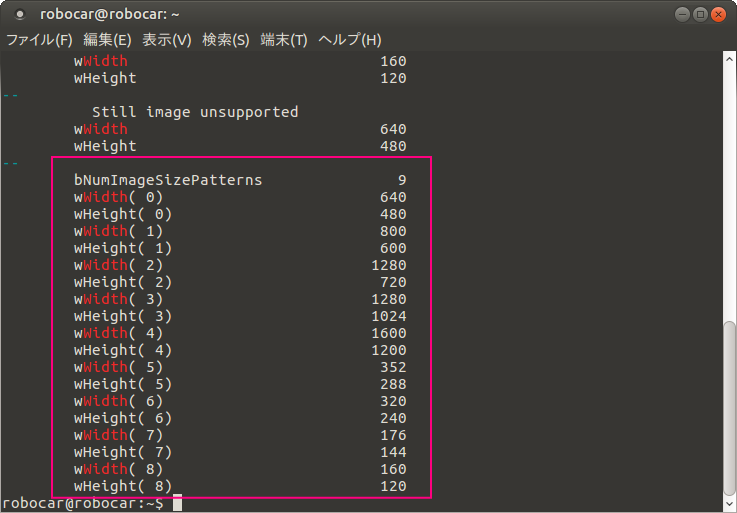
Task: Click the terminal cursor at the prompt
Action: point(177,503)
